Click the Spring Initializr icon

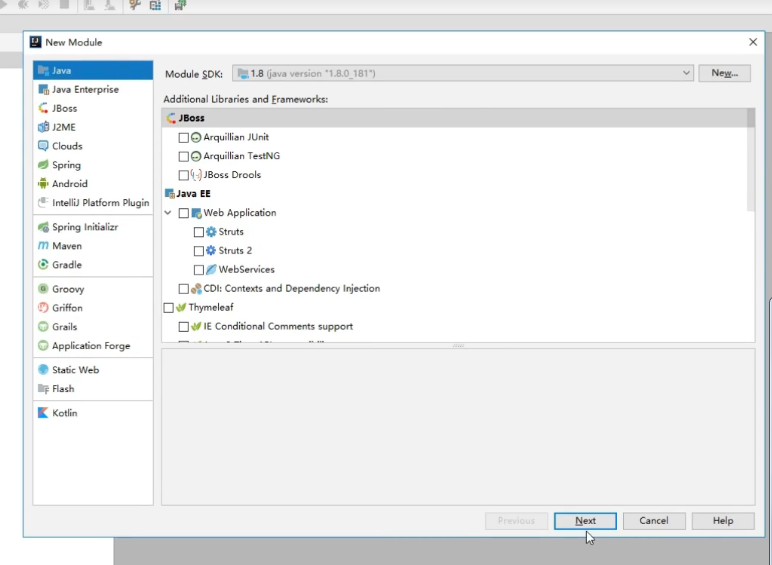(x=43, y=227)
